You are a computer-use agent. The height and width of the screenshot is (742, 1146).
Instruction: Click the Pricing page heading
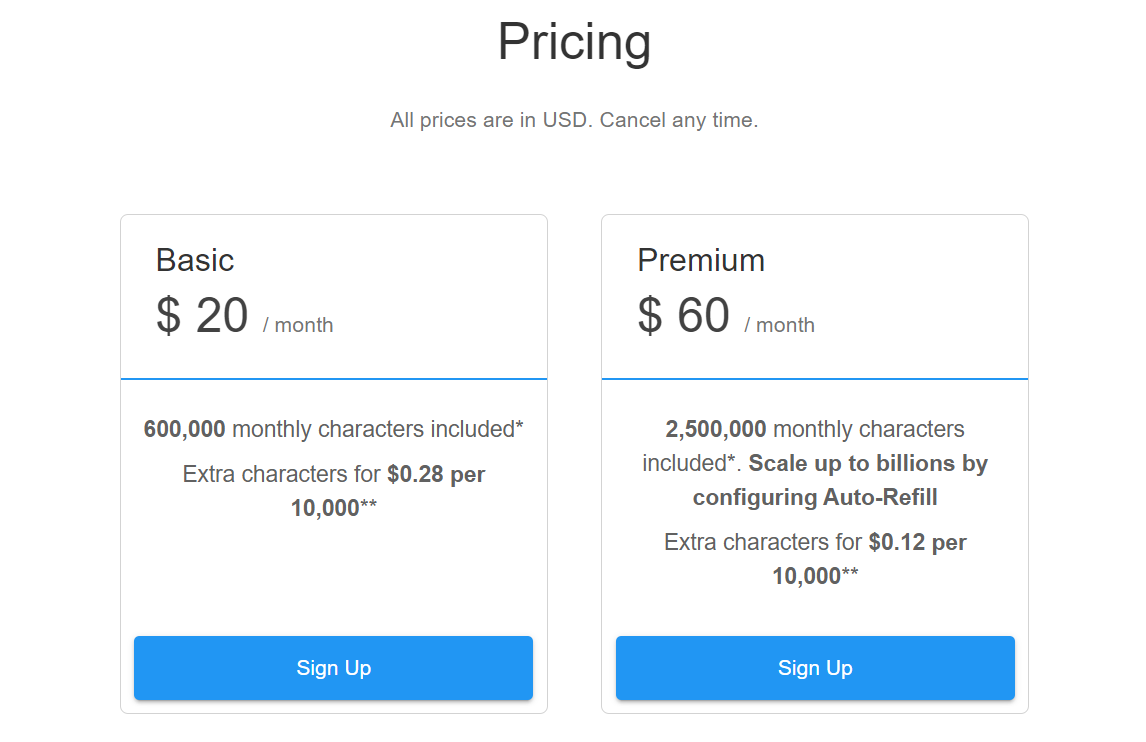(x=574, y=42)
